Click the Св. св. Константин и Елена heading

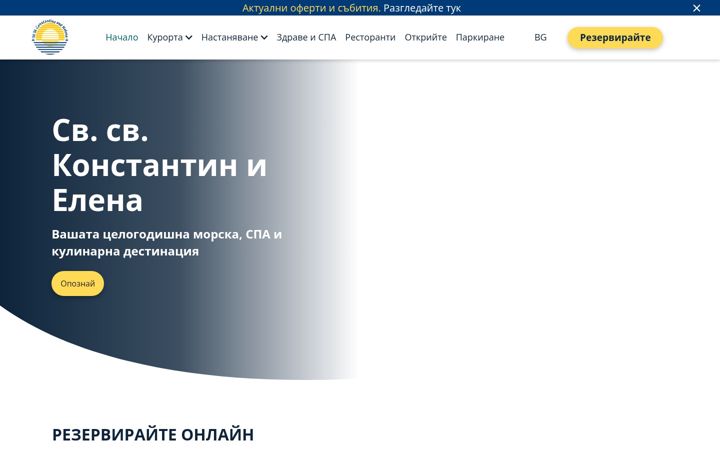click(x=159, y=165)
